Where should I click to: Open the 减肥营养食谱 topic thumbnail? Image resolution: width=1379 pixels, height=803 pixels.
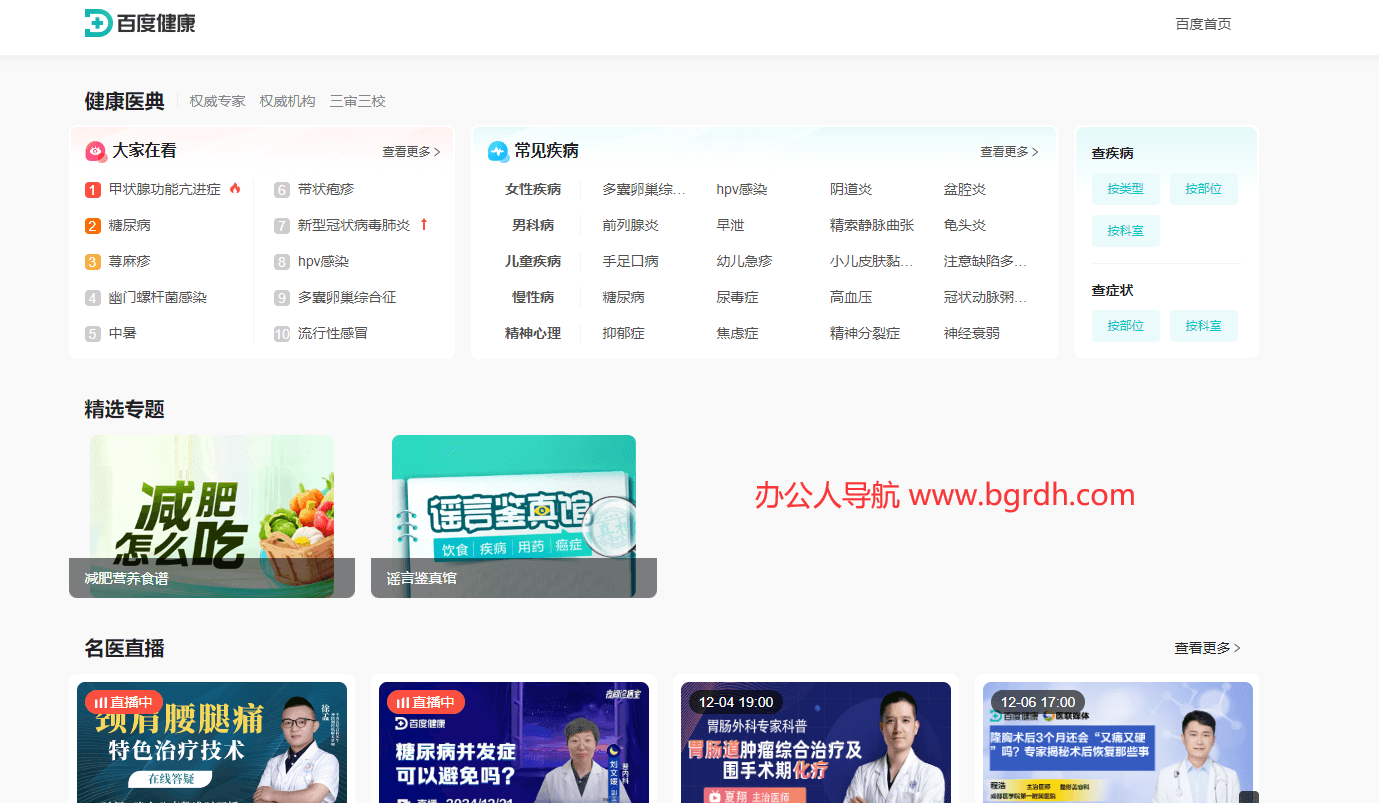(x=211, y=515)
